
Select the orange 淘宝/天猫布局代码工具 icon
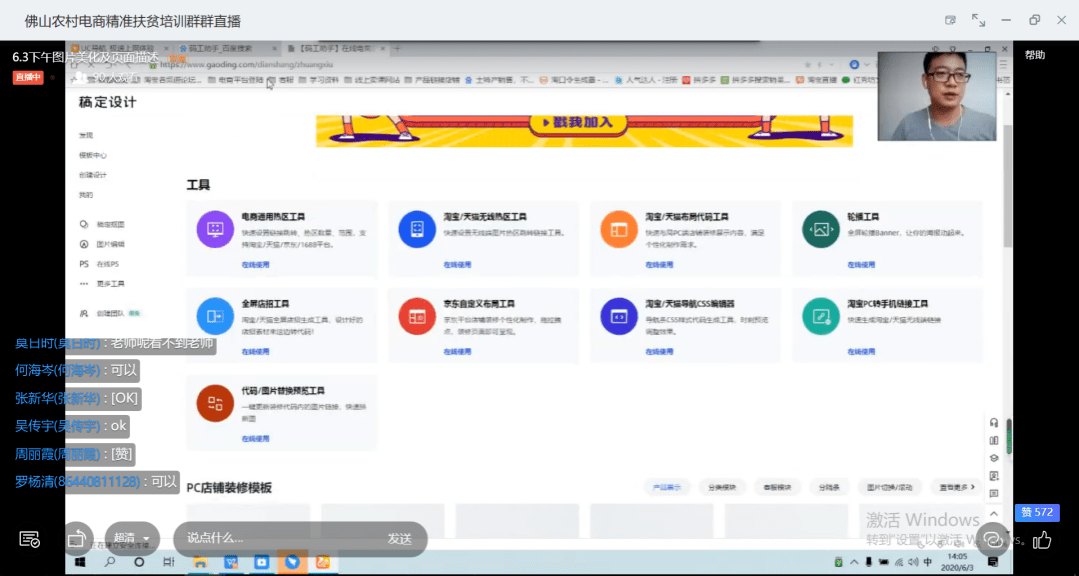618,229
